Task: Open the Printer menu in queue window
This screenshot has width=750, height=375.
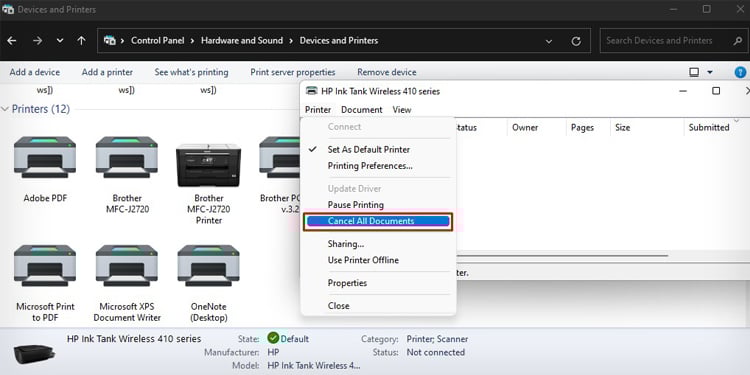Action: (x=318, y=110)
